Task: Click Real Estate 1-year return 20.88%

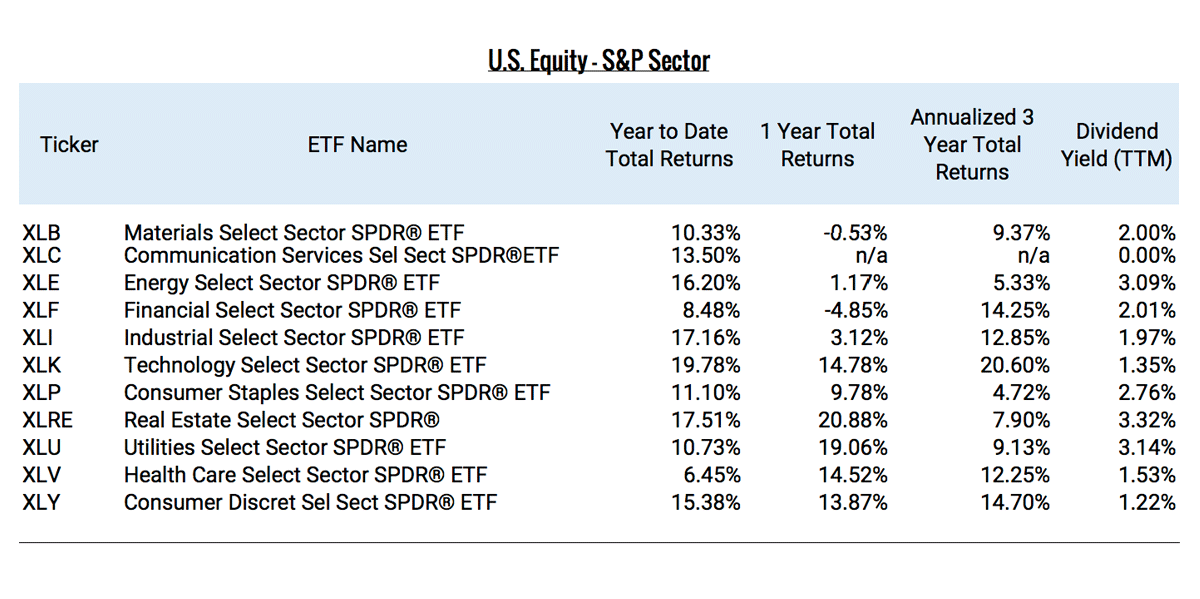Action: [853, 420]
